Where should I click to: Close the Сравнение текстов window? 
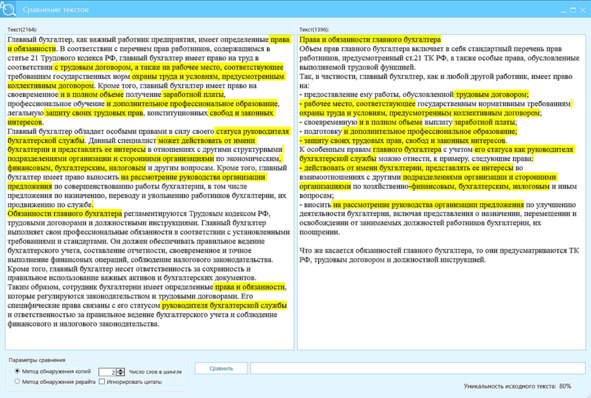pyautogui.click(x=583, y=10)
